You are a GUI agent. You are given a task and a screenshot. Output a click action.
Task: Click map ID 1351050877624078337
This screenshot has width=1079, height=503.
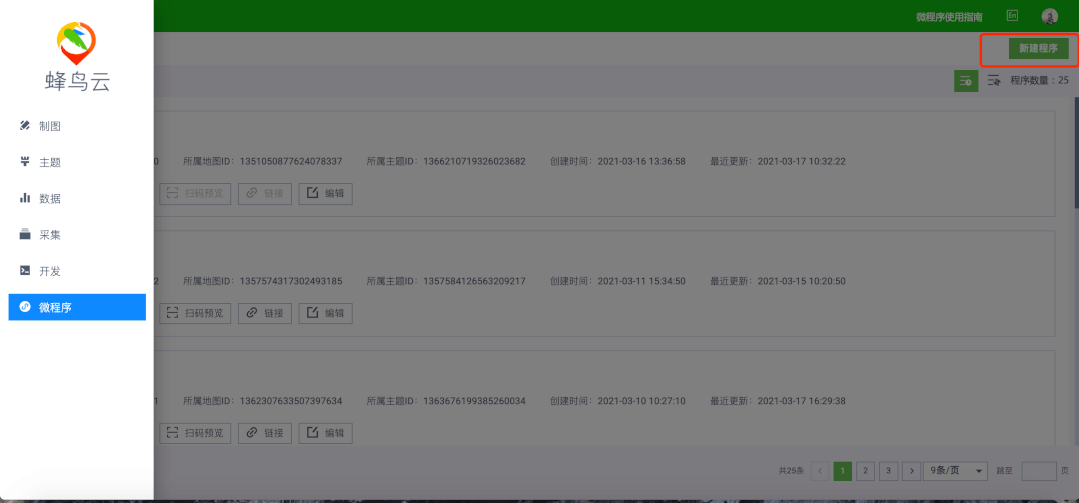pyautogui.click(x=290, y=162)
